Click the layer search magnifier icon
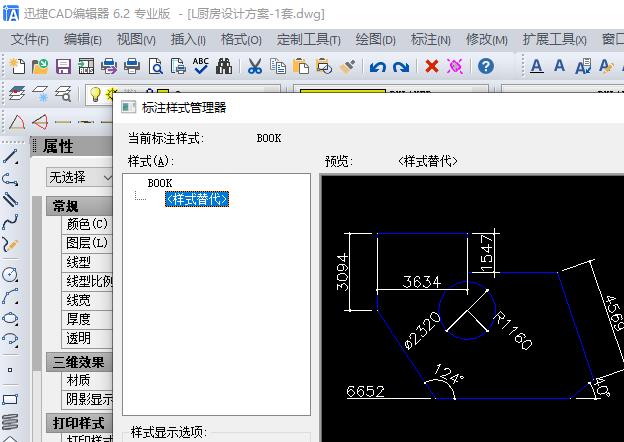This screenshot has width=624, height=442. tap(63, 94)
